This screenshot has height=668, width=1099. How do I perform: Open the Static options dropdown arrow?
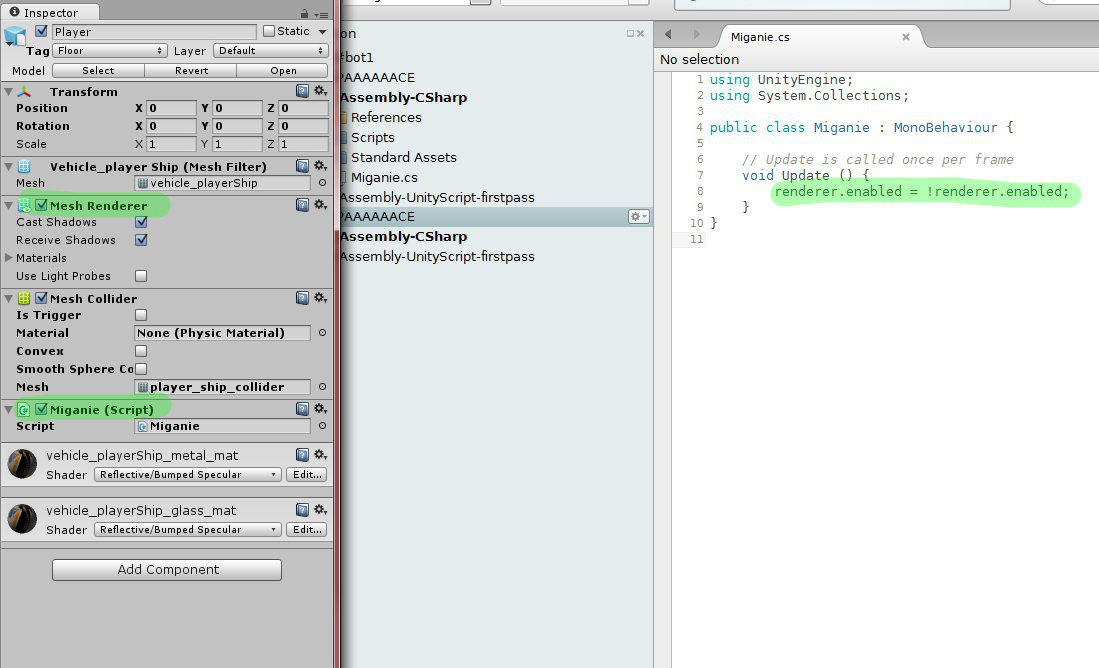pos(322,32)
